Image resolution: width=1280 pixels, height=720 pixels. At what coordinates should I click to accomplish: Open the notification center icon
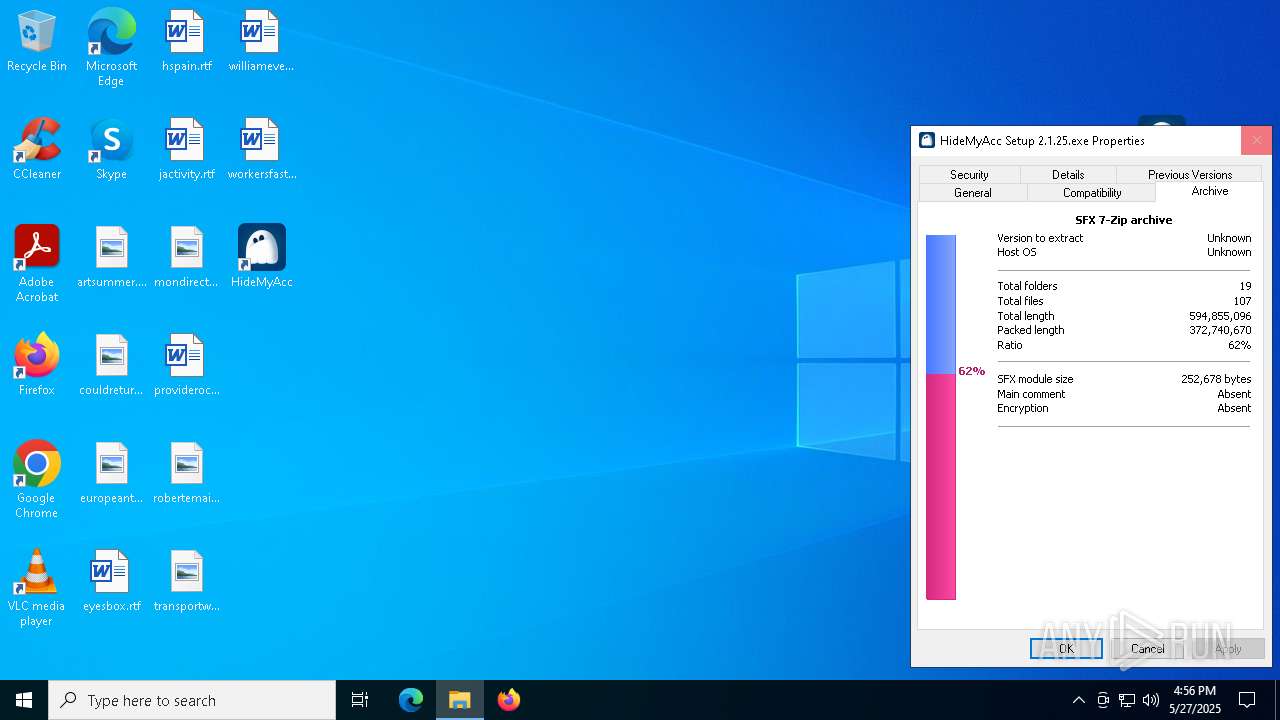[x=1247, y=700]
